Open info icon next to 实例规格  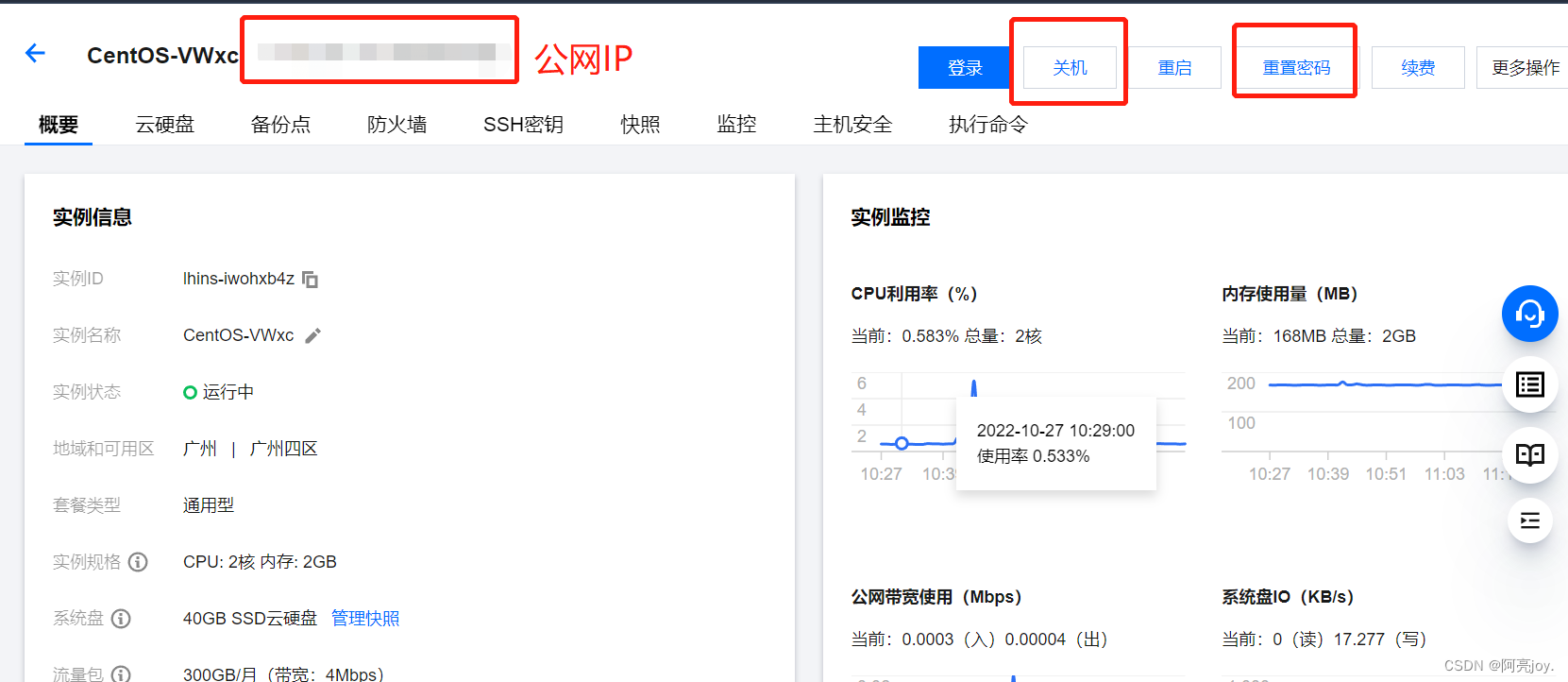(x=138, y=562)
